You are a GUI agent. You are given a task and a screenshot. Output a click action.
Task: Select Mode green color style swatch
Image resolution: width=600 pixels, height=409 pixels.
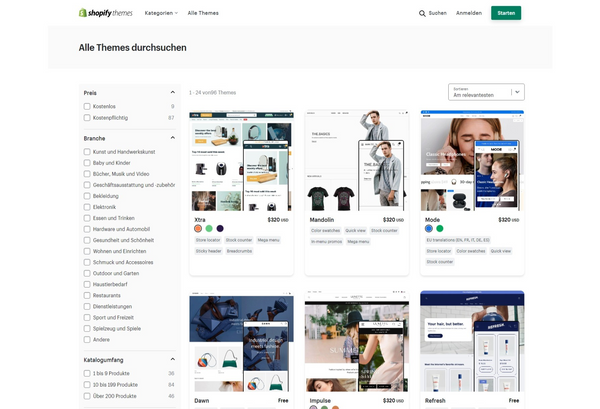(440, 228)
